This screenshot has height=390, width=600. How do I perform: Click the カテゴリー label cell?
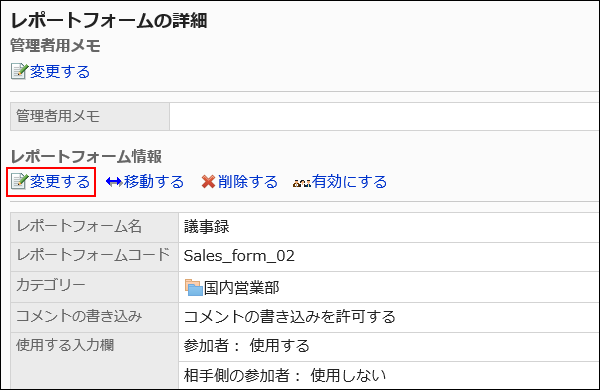click(x=95, y=287)
